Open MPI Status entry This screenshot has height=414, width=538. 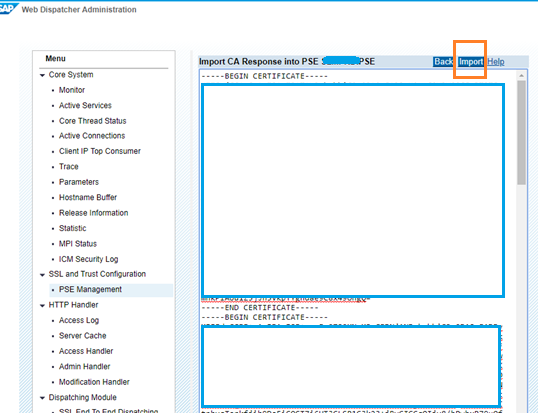click(x=78, y=244)
